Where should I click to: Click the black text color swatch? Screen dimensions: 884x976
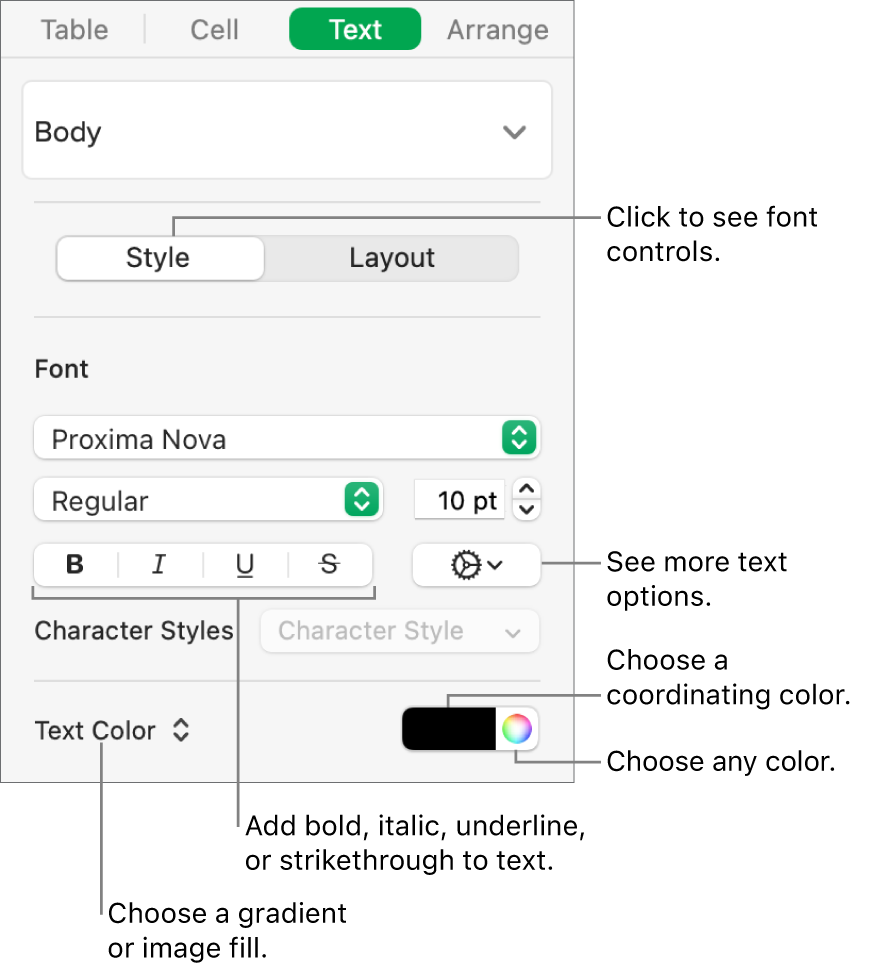449,729
